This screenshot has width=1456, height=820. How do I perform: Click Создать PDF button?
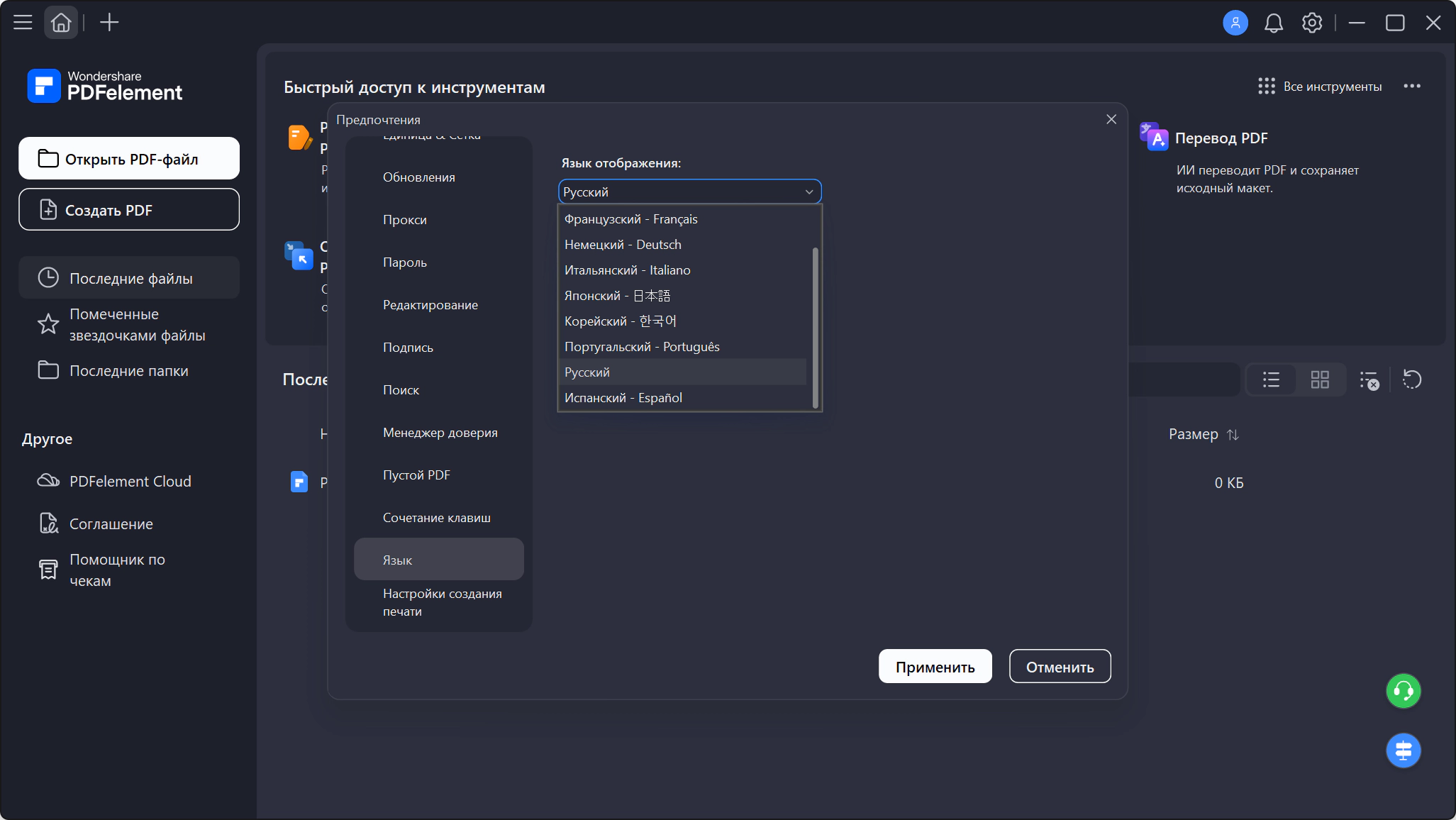click(129, 209)
